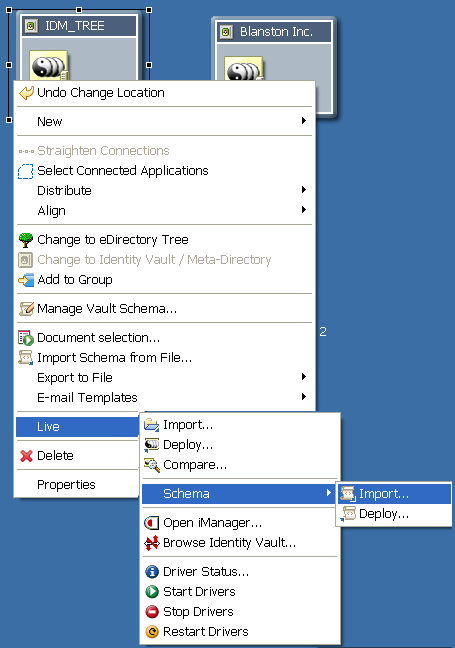The height and width of the screenshot is (648, 455).
Task: Select Compare... in the Live submenu
Action: (240, 465)
